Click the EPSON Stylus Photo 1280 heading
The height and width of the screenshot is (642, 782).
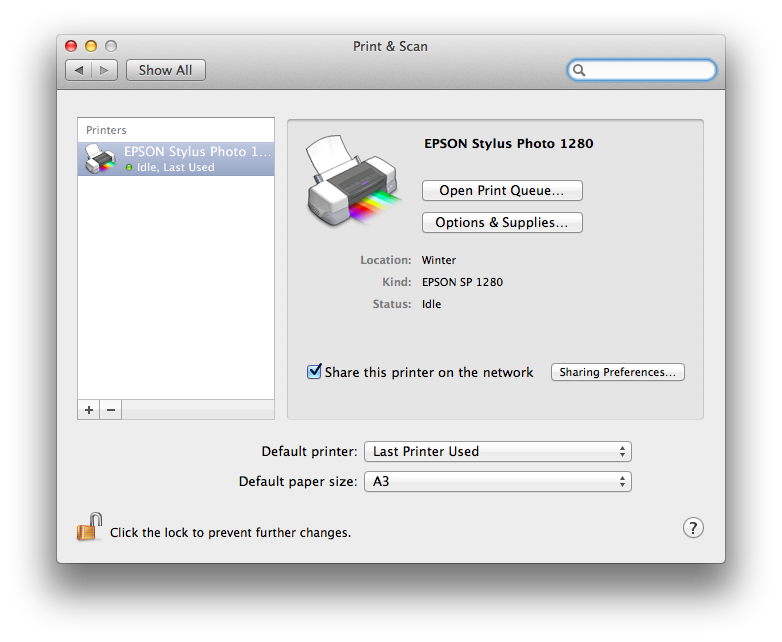tap(509, 144)
